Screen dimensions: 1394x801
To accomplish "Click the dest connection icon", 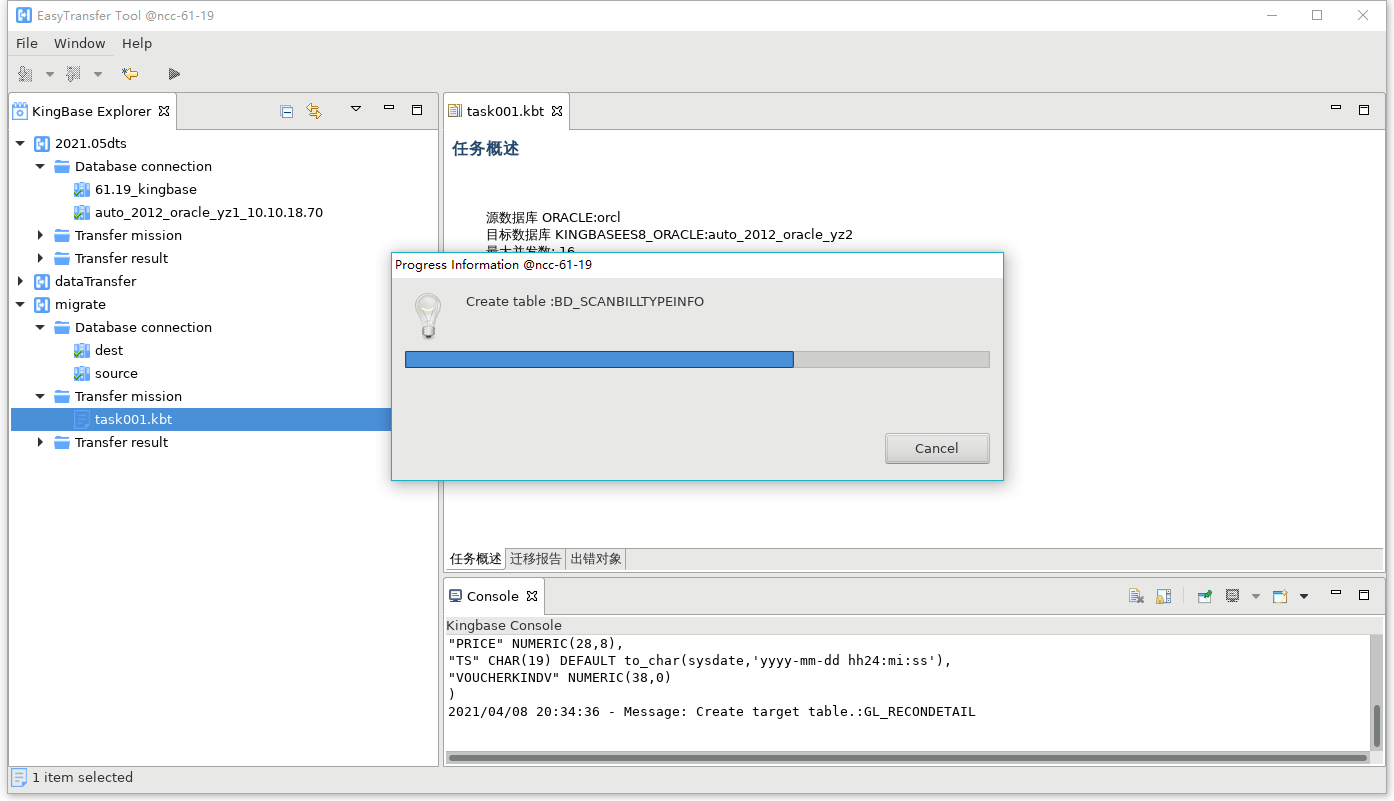I will [82, 351].
